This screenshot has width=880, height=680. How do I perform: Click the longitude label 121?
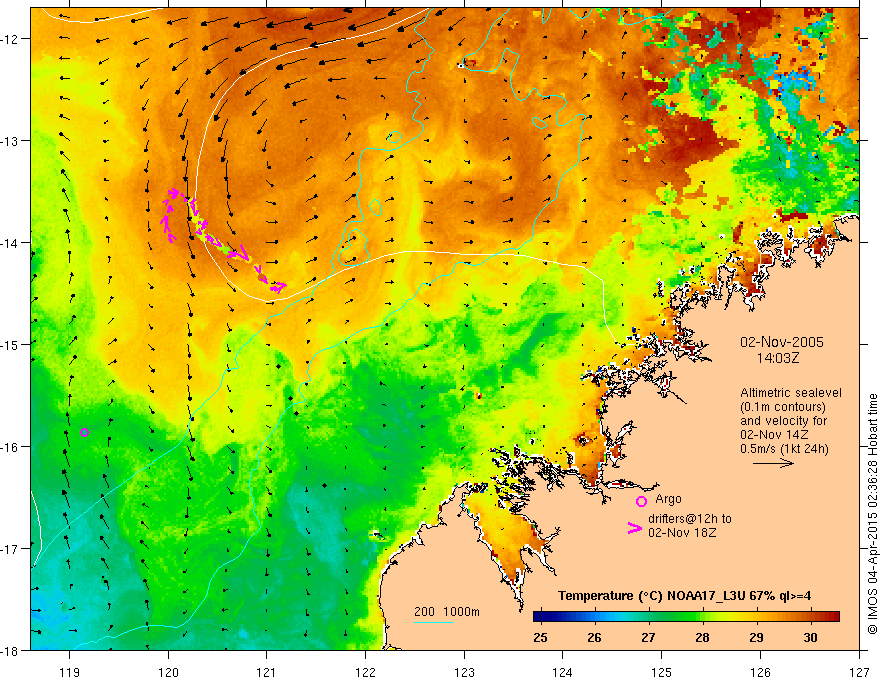pyautogui.click(x=267, y=672)
